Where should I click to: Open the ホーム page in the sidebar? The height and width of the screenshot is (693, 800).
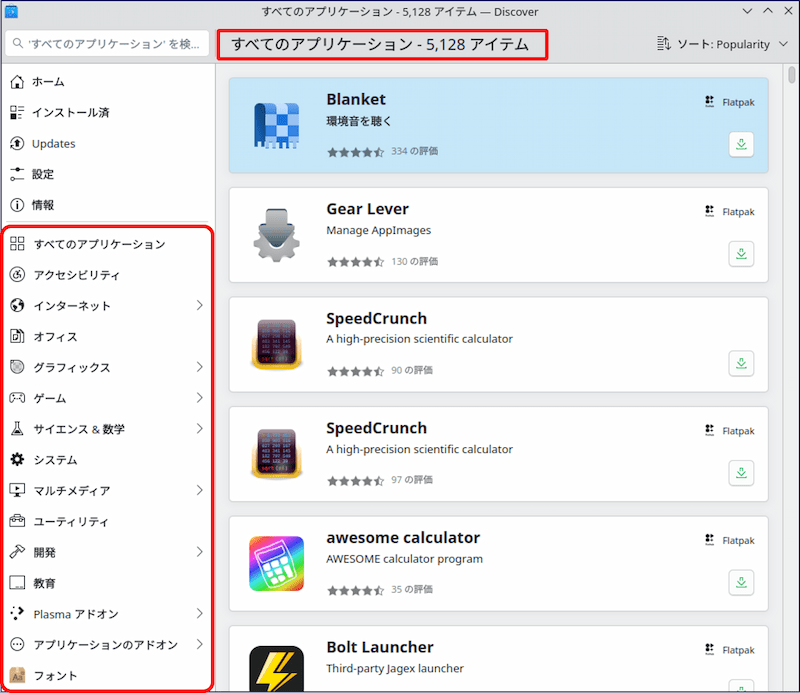tap(48, 82)
